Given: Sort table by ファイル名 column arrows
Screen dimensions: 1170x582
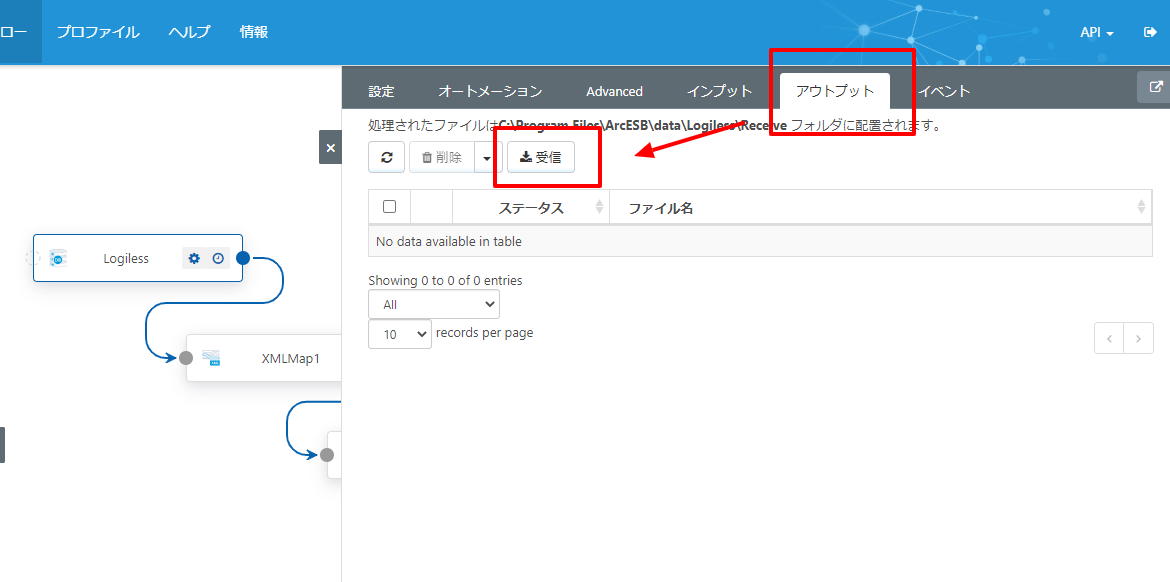Looking at the screenshot, I should point(1142,207).
